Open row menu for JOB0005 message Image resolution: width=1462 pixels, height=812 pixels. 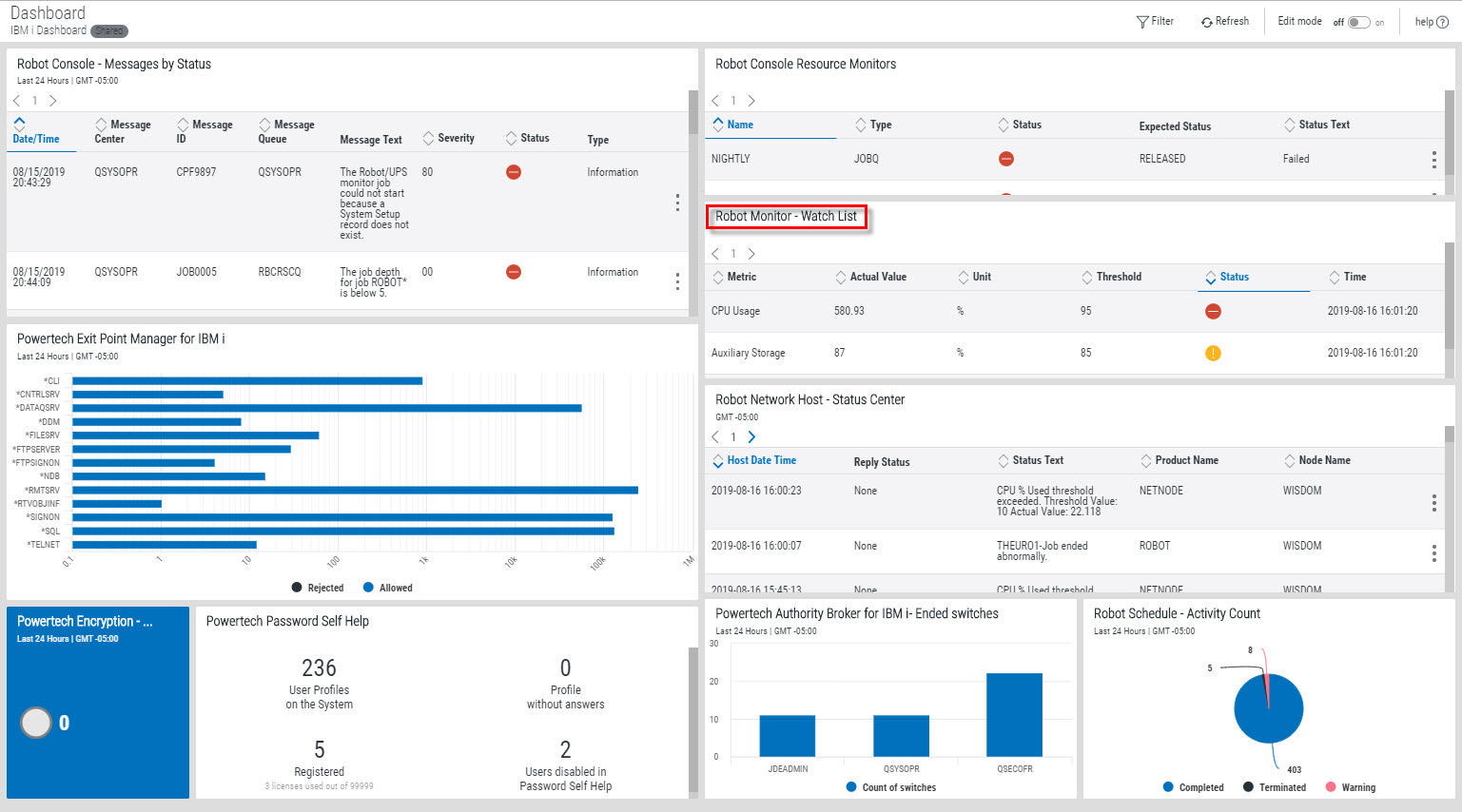point(677,281)
